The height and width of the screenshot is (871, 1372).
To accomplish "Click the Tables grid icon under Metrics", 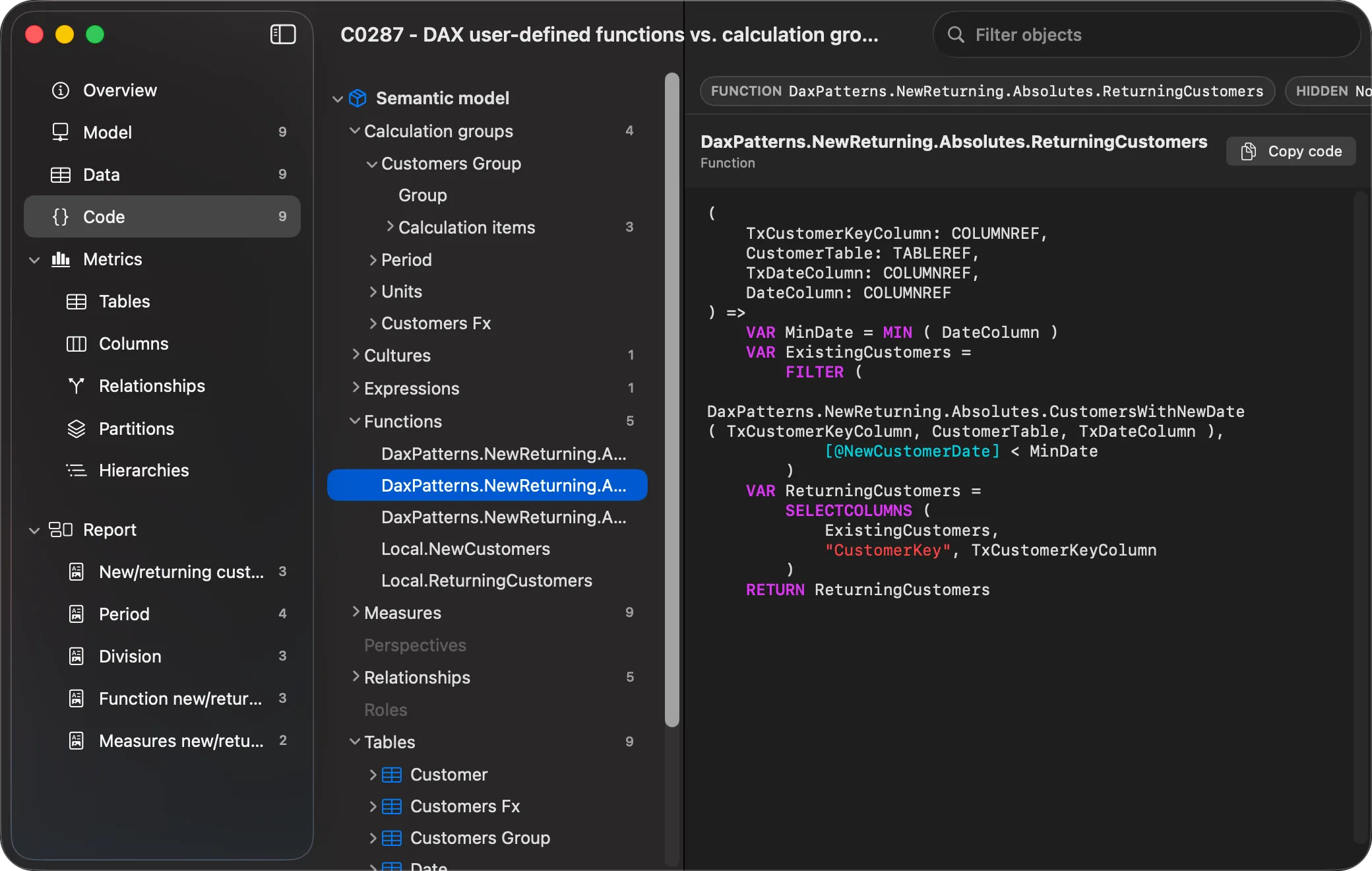I will point(77,302).
